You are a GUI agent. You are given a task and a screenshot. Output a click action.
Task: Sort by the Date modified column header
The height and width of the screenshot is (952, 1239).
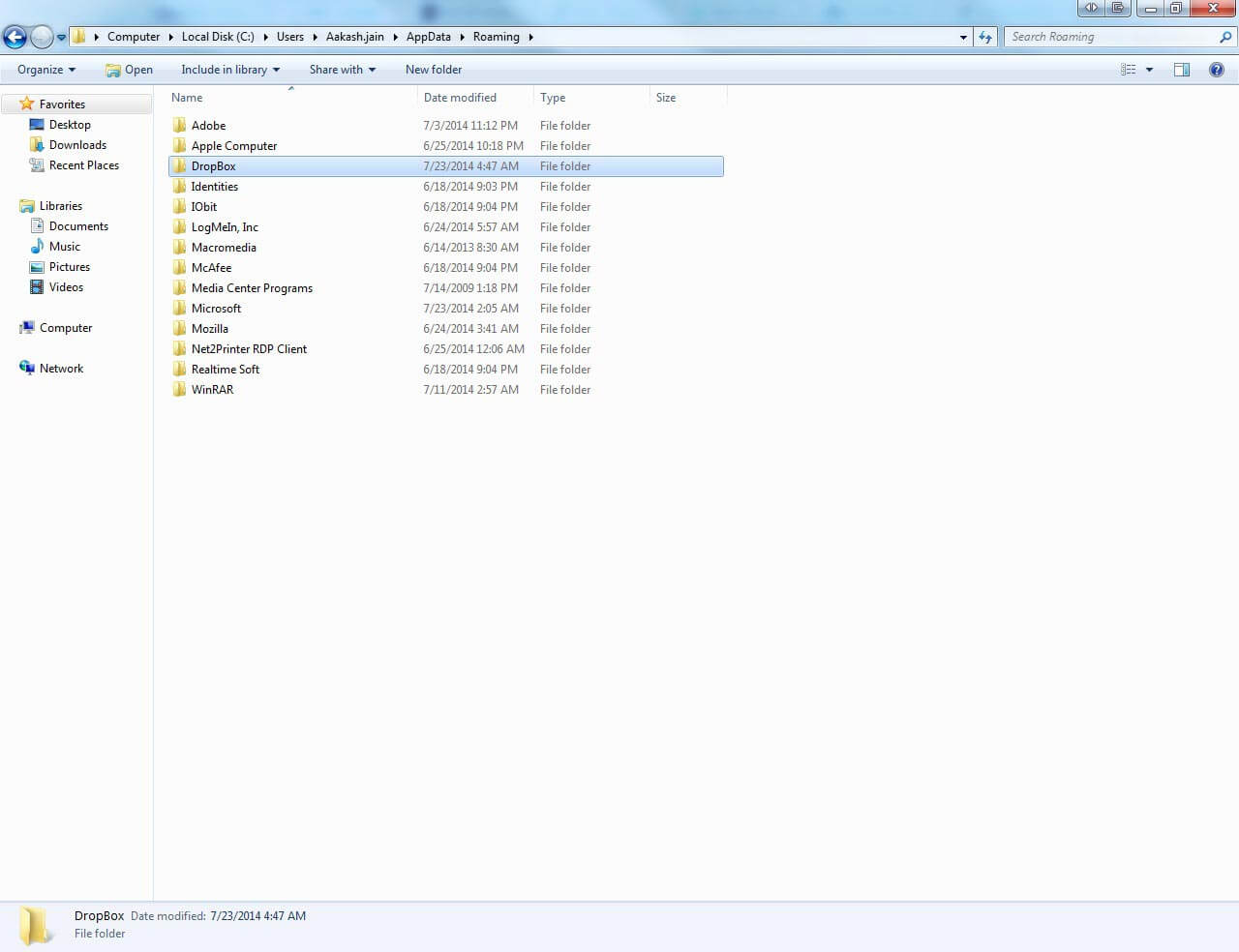[460, 98]
